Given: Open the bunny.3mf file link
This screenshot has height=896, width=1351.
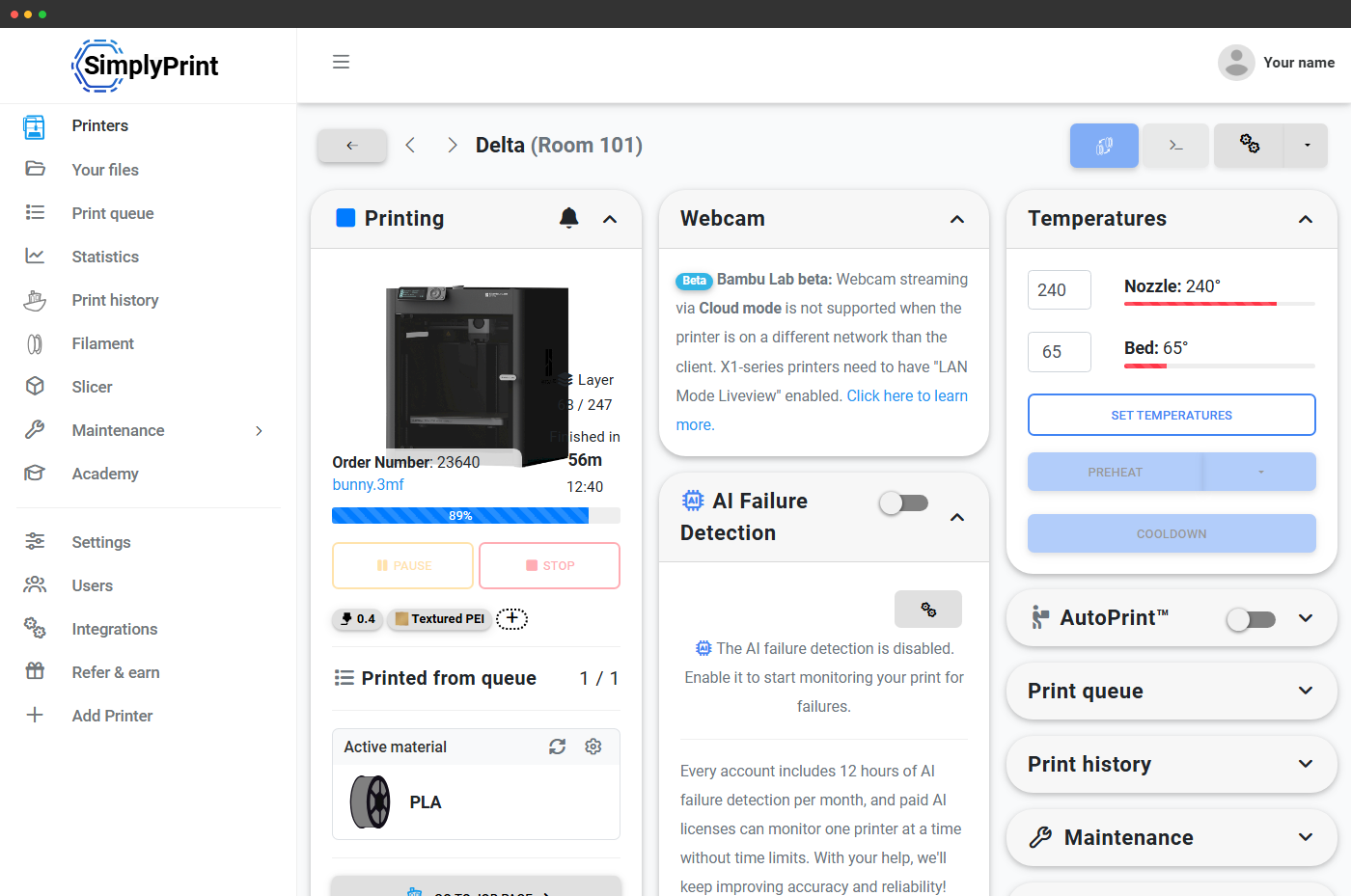Looking at the screenshot, I should pos(369,484).
